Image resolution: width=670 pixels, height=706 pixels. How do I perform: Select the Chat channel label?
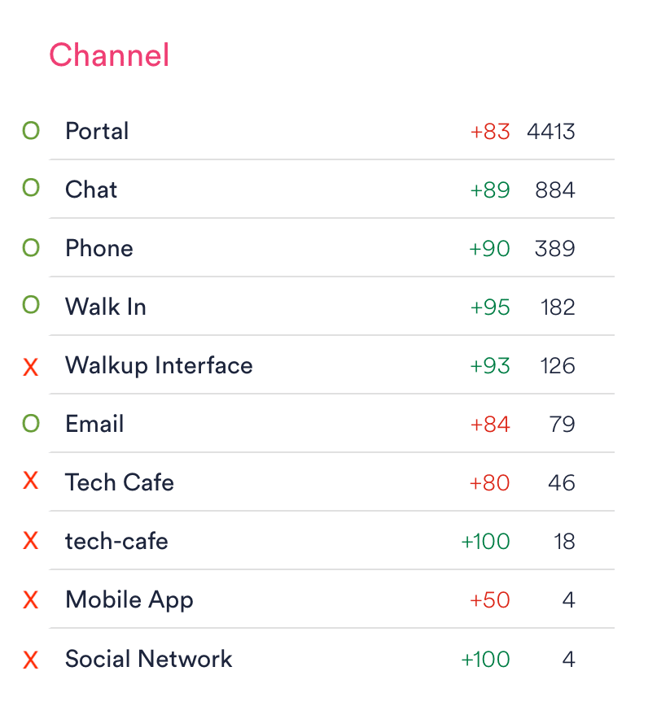[91, 189]
